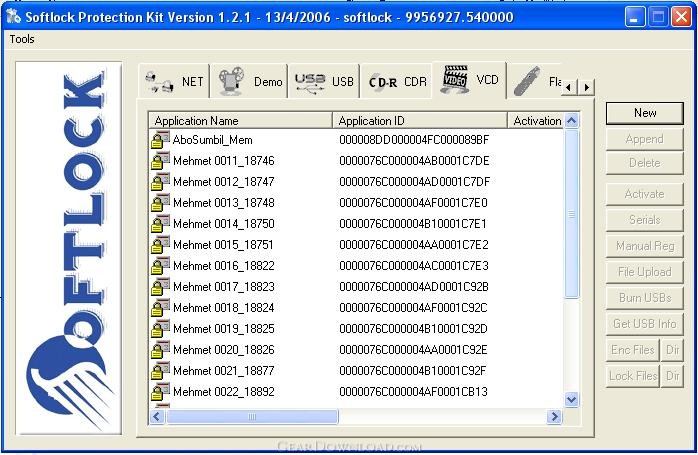Click lock icon beside Mehmet 0016_18822
Image resolution: width=698 pixels, height=455 pixels.
(160, 265)
